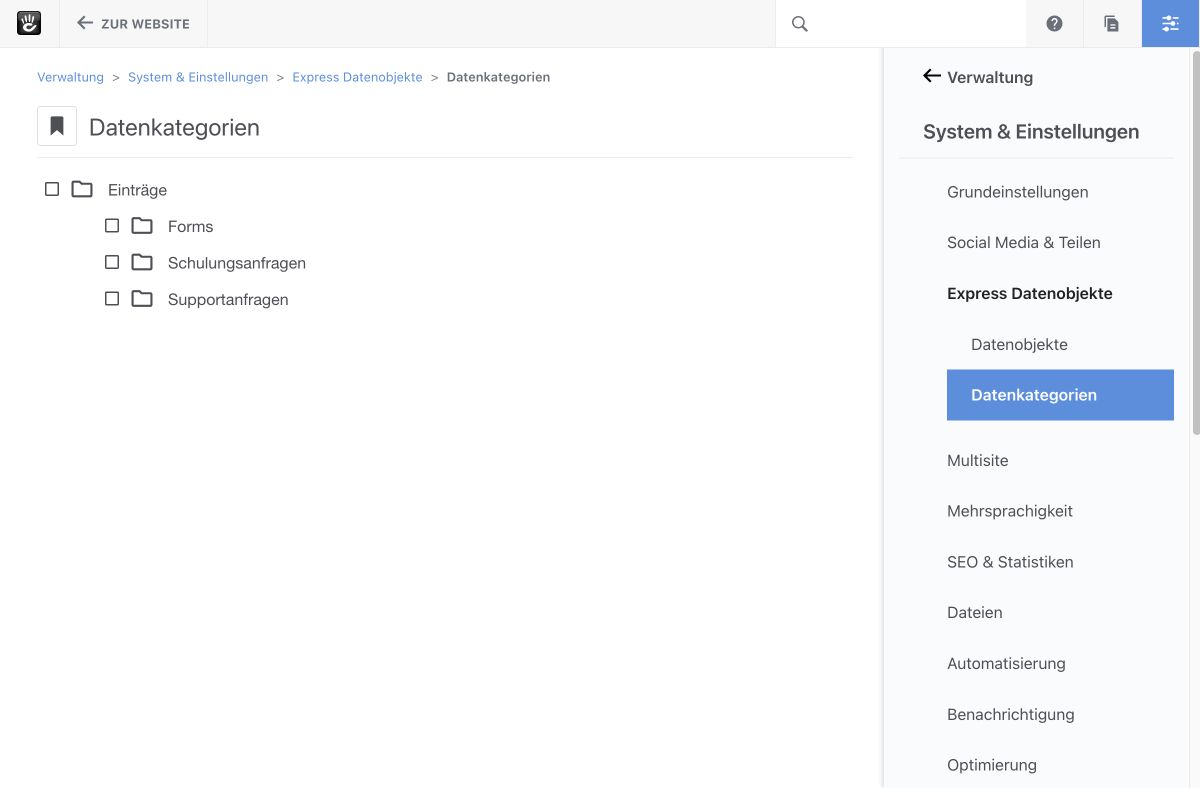The image size is (1200, 788).
Task: Click the Express Datenobjekte breadcrumb link
Action: coord(357,77)
